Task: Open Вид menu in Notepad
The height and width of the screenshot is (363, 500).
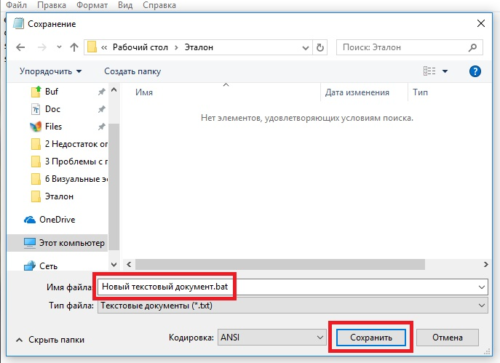Action: click(125, 5)
